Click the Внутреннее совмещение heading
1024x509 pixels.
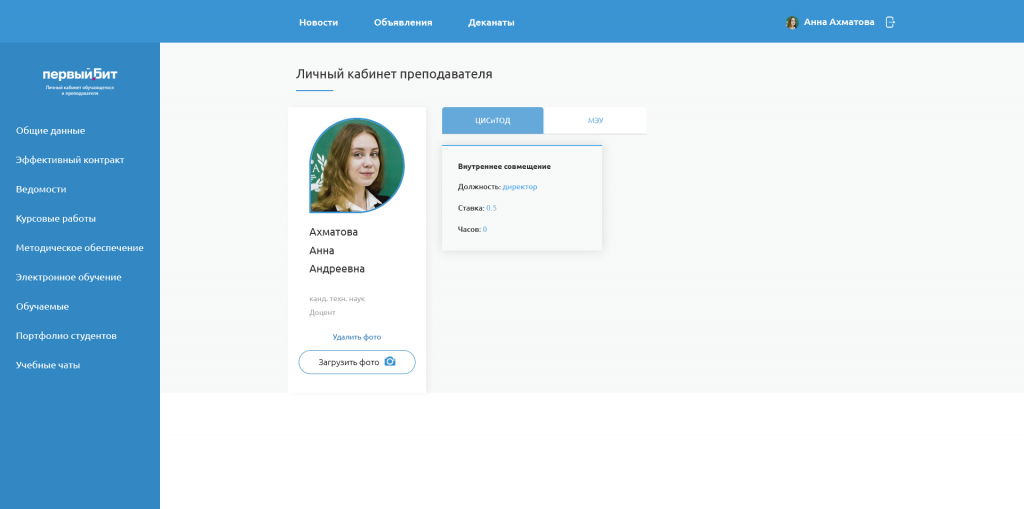[504, 167]
